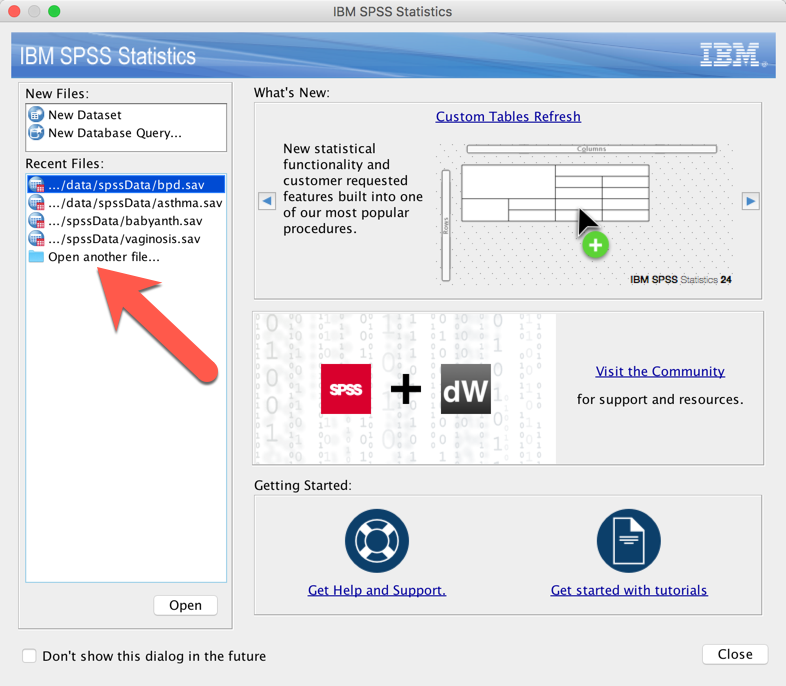Click the dW developerWorks logo
Screen dimensions: 786x686
466,389
